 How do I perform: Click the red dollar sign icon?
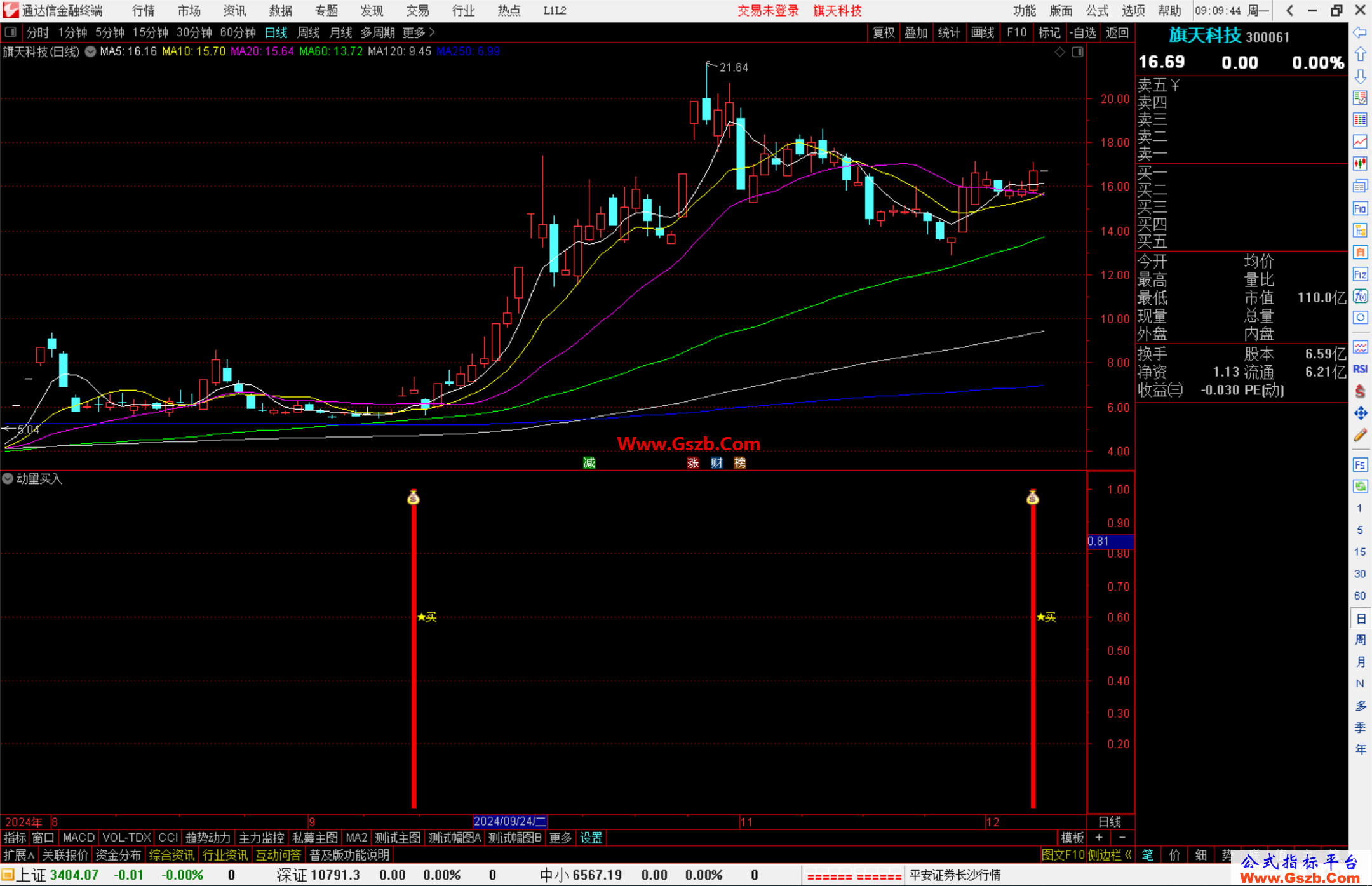[x=1360, y=391]
